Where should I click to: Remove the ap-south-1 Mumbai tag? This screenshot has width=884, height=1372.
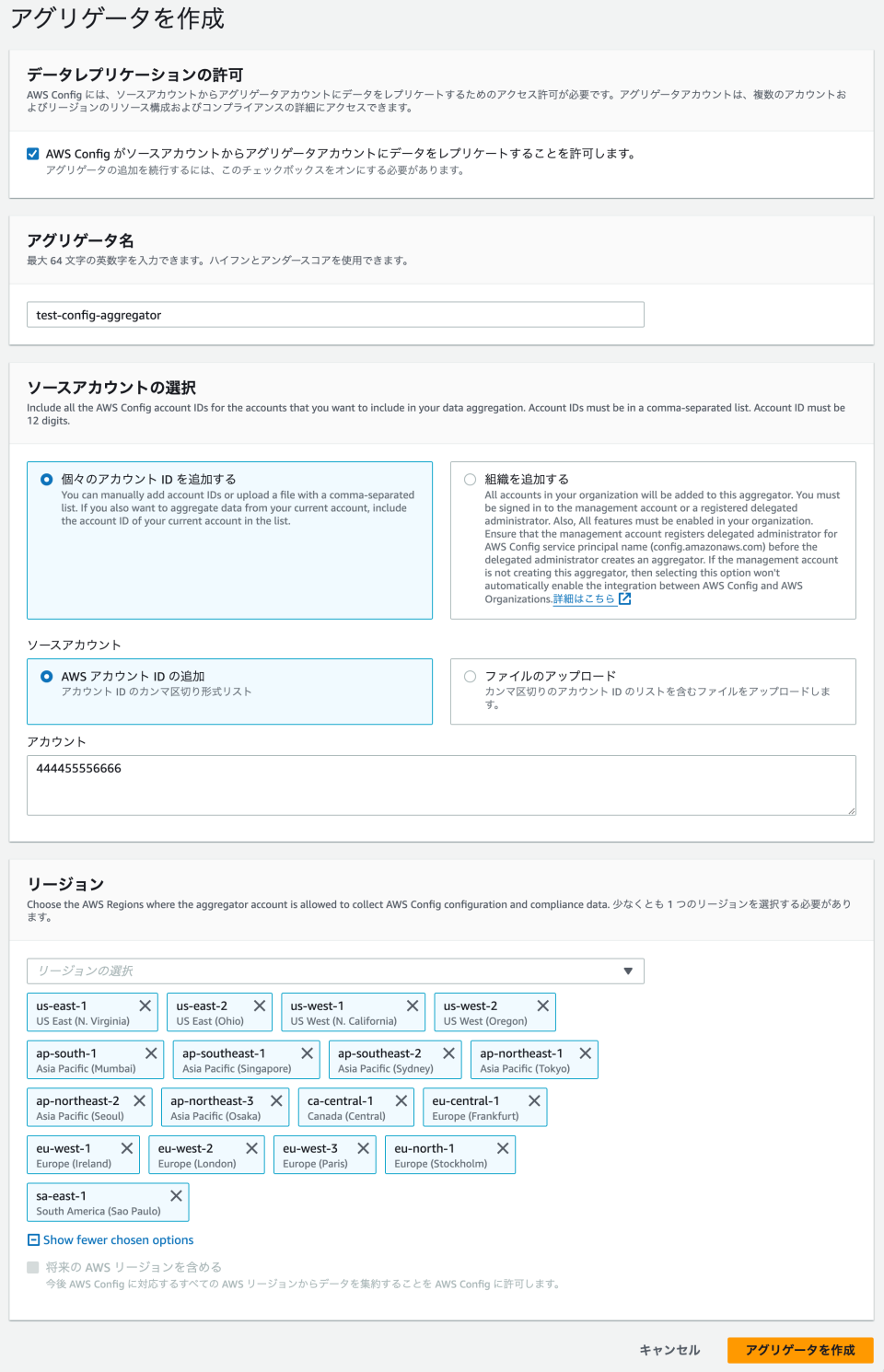coord(151,1052)
